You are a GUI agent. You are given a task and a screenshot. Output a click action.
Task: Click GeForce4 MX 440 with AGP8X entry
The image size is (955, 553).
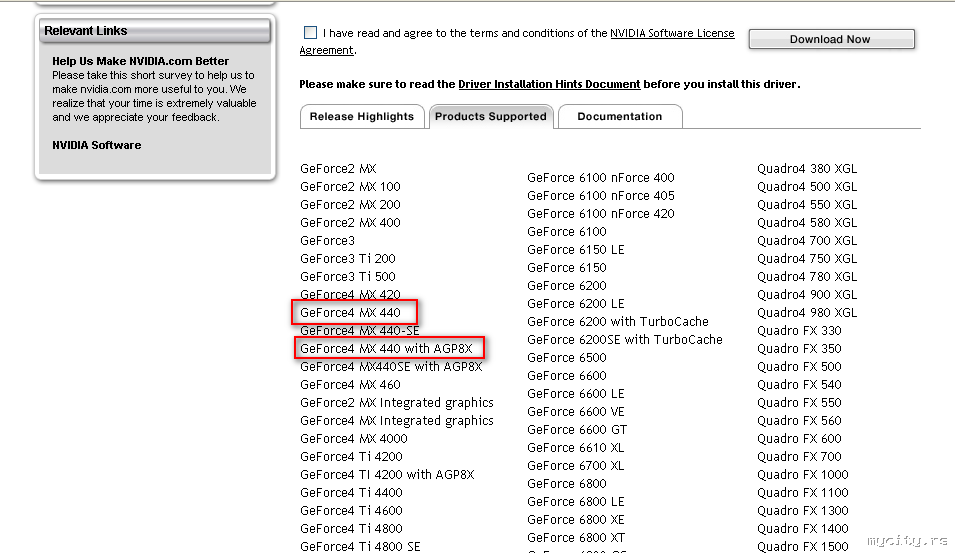[386, 348]
